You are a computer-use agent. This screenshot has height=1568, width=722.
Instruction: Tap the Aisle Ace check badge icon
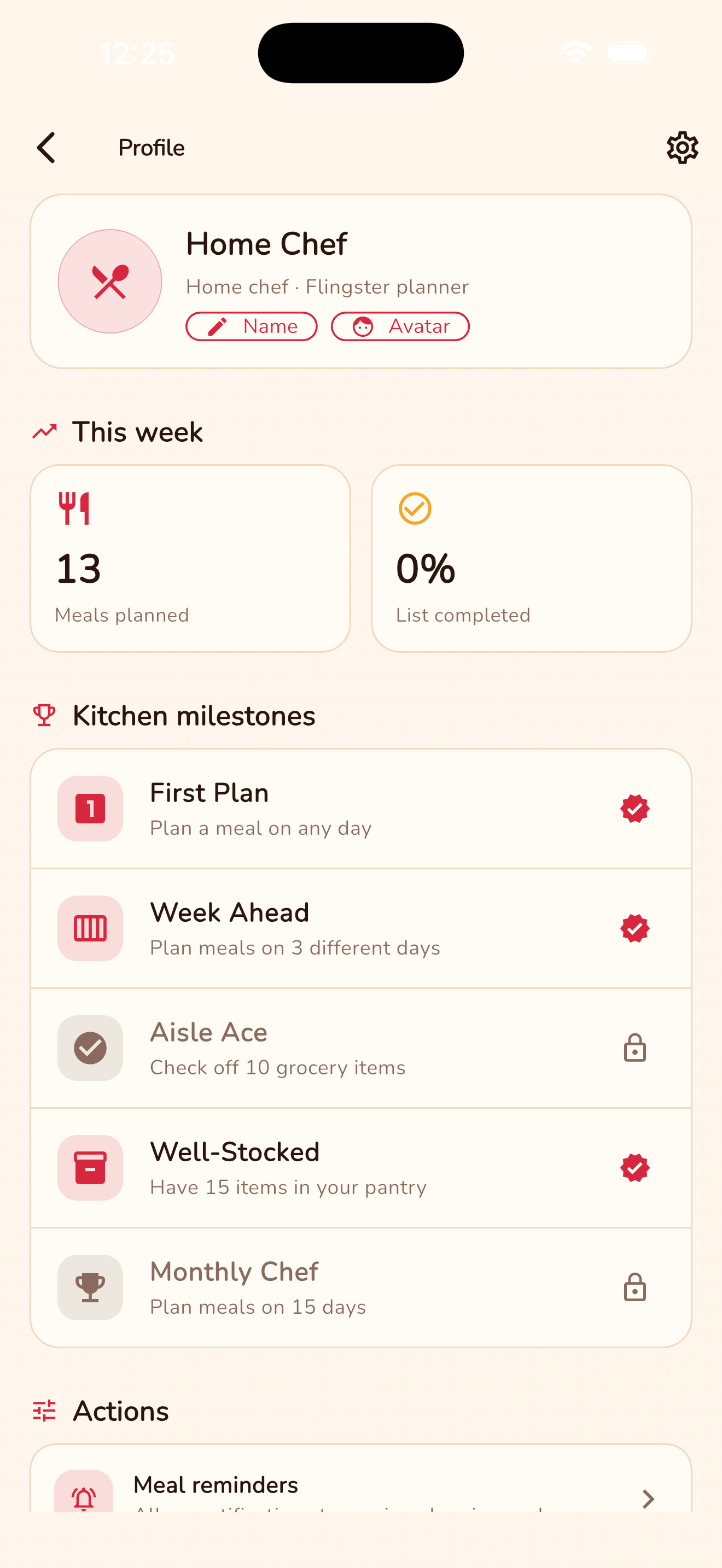(90, 1048)
